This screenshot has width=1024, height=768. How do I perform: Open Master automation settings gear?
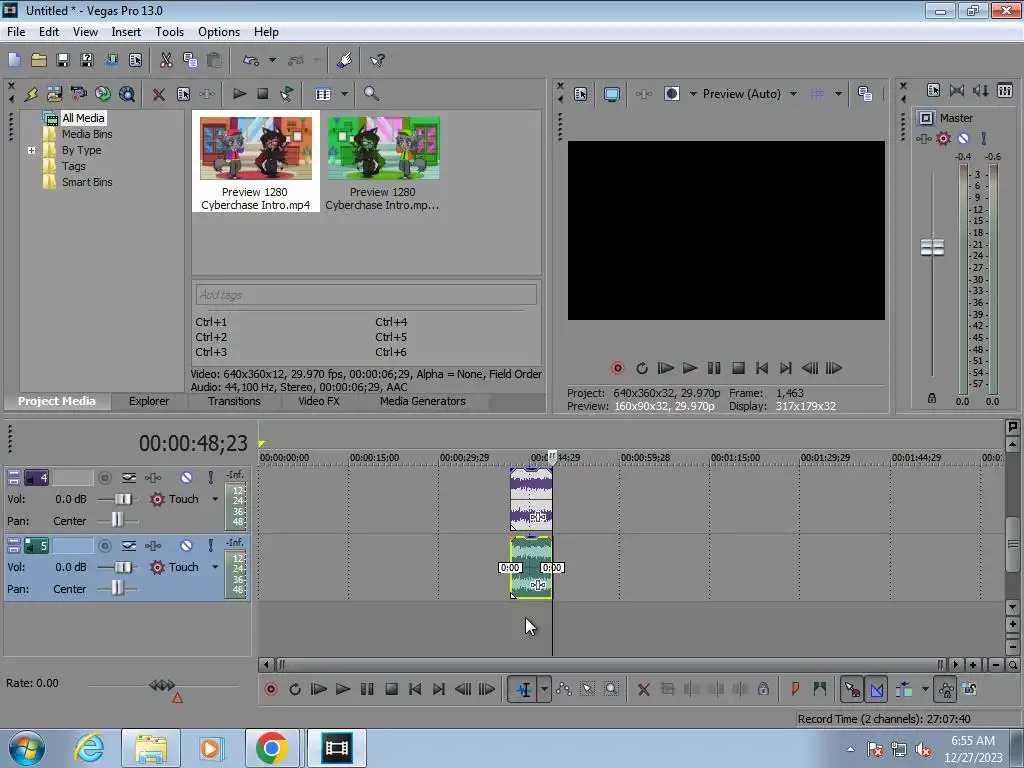tap(943, 138)
